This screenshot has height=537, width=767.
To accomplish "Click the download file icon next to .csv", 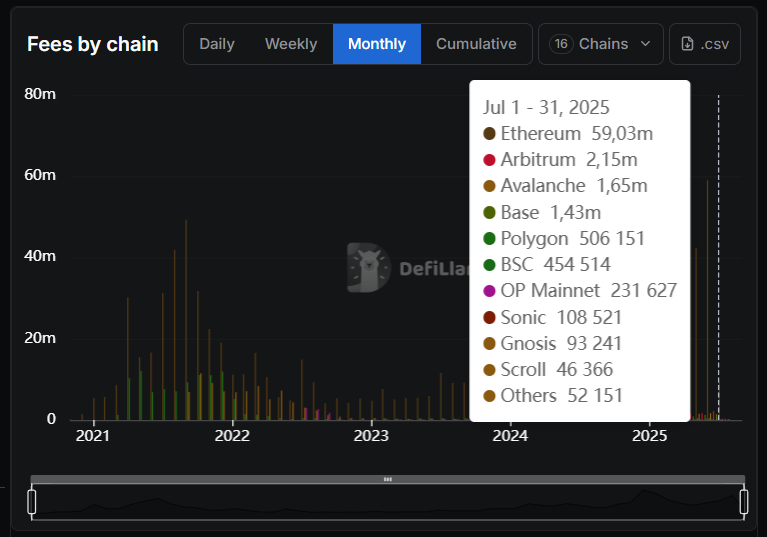I will point(687,44).
